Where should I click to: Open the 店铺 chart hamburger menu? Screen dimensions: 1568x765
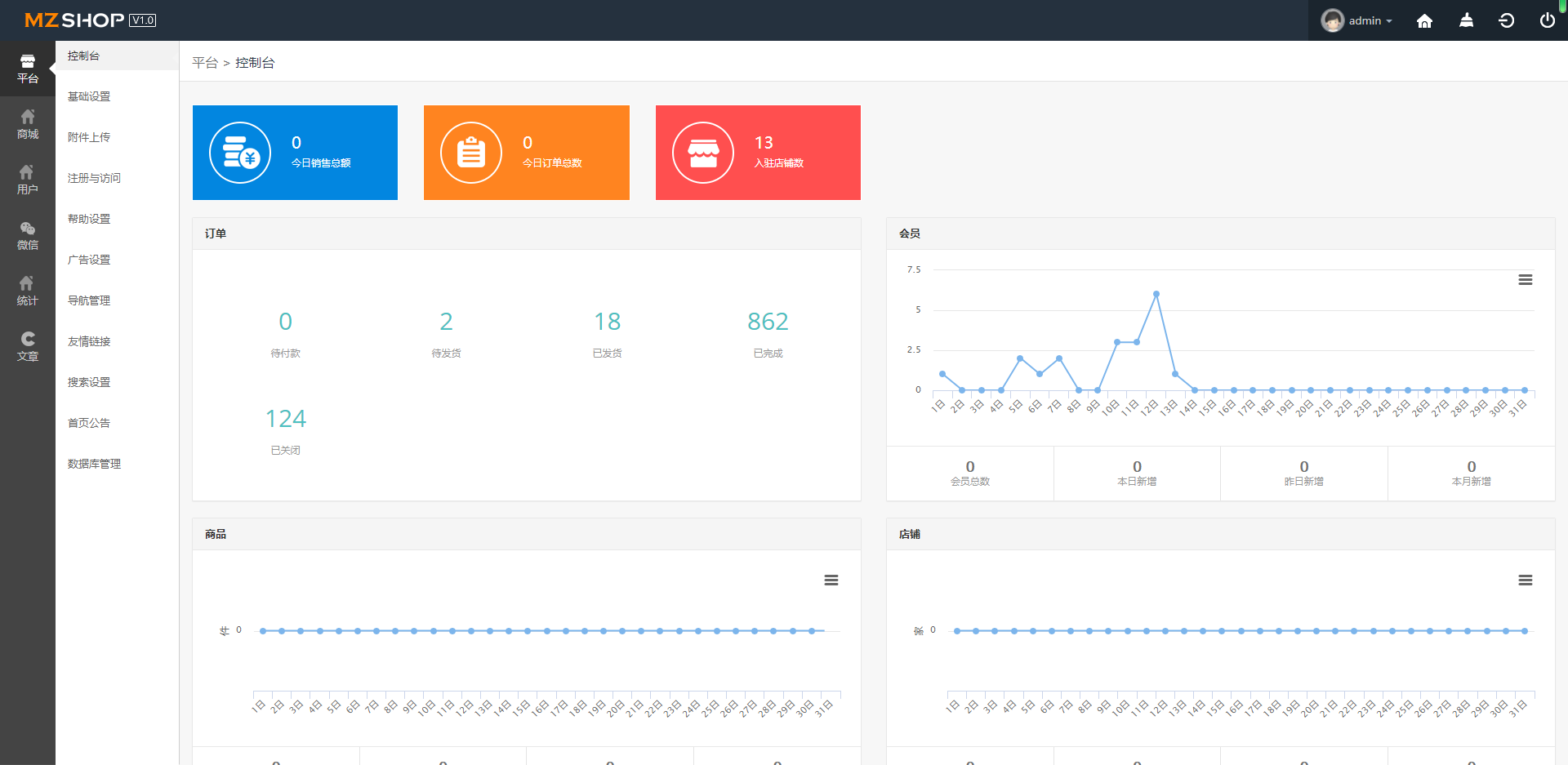click(1525, 580)
